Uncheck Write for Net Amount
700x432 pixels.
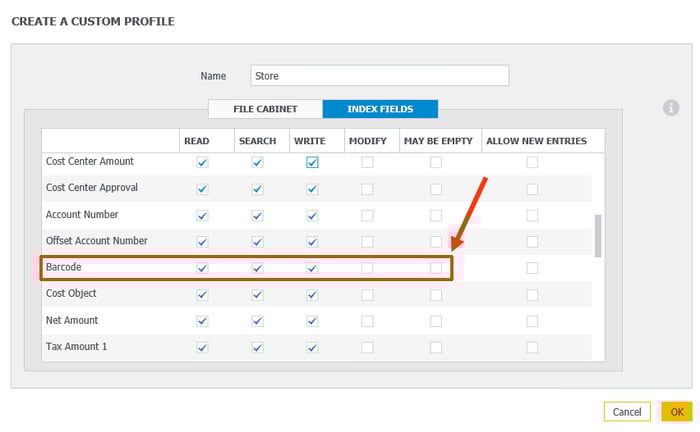pyautogui.click(x=312, y=321)
